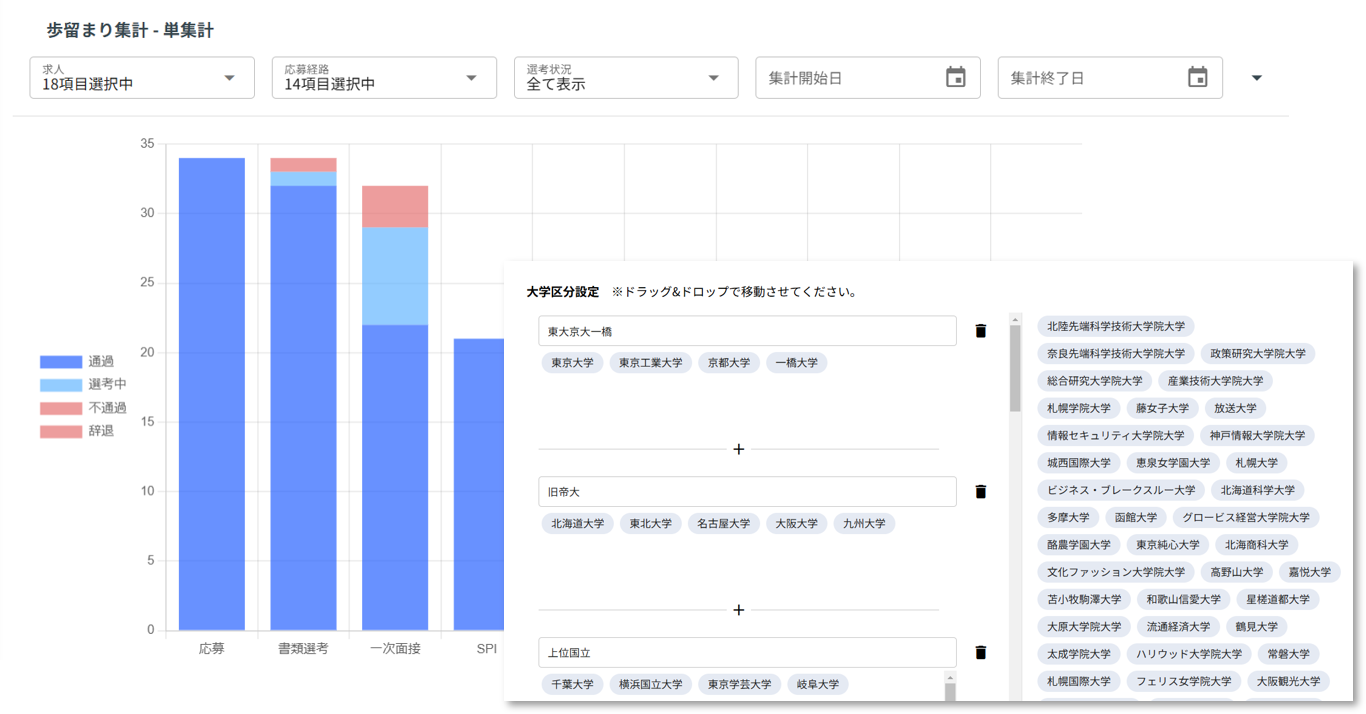Open the 集計開始日 calendar picker icon

[955, 78]
